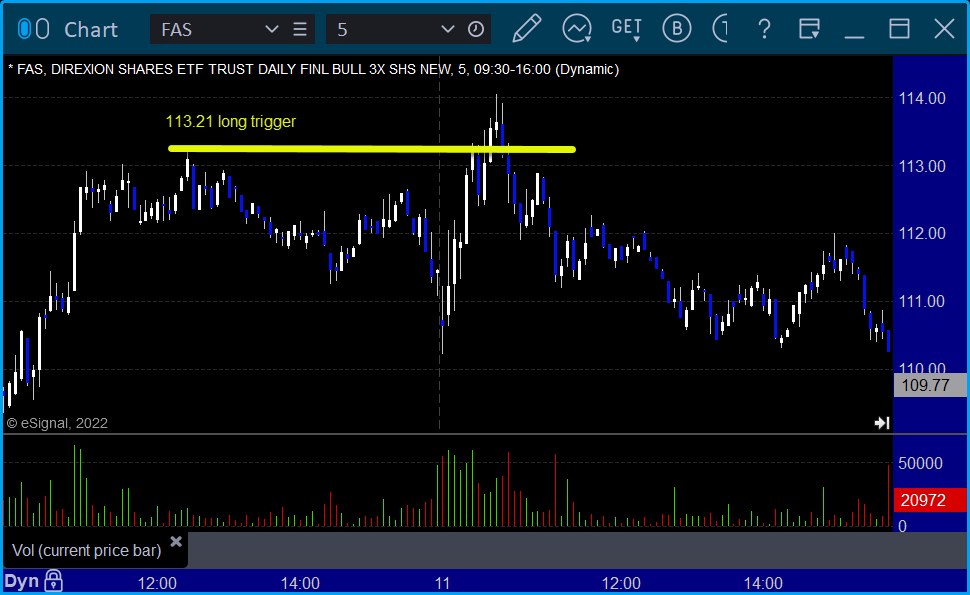Click the Vol (current price bar) label
Screen dimensions: 970x595
[x=87, y=550]
